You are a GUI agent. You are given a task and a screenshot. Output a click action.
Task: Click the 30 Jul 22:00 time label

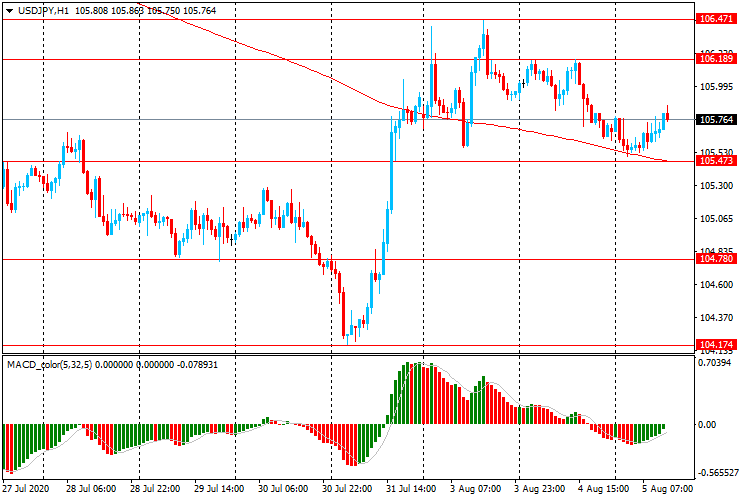tap(347, 489)
